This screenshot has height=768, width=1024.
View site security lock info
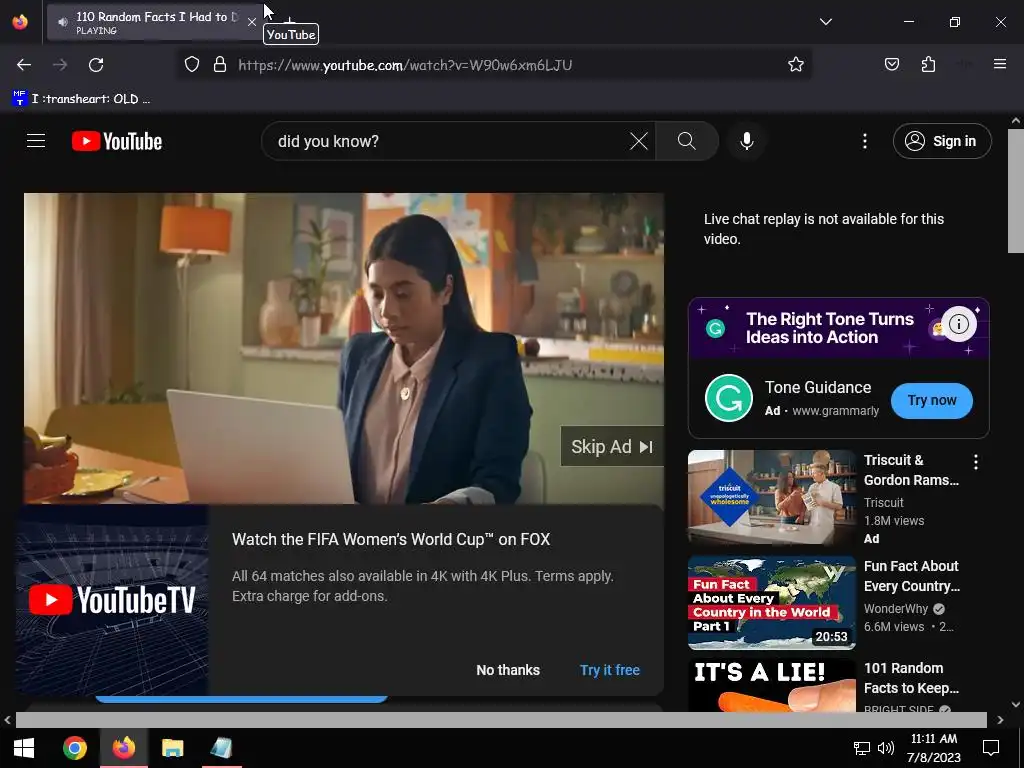point(220,65)
